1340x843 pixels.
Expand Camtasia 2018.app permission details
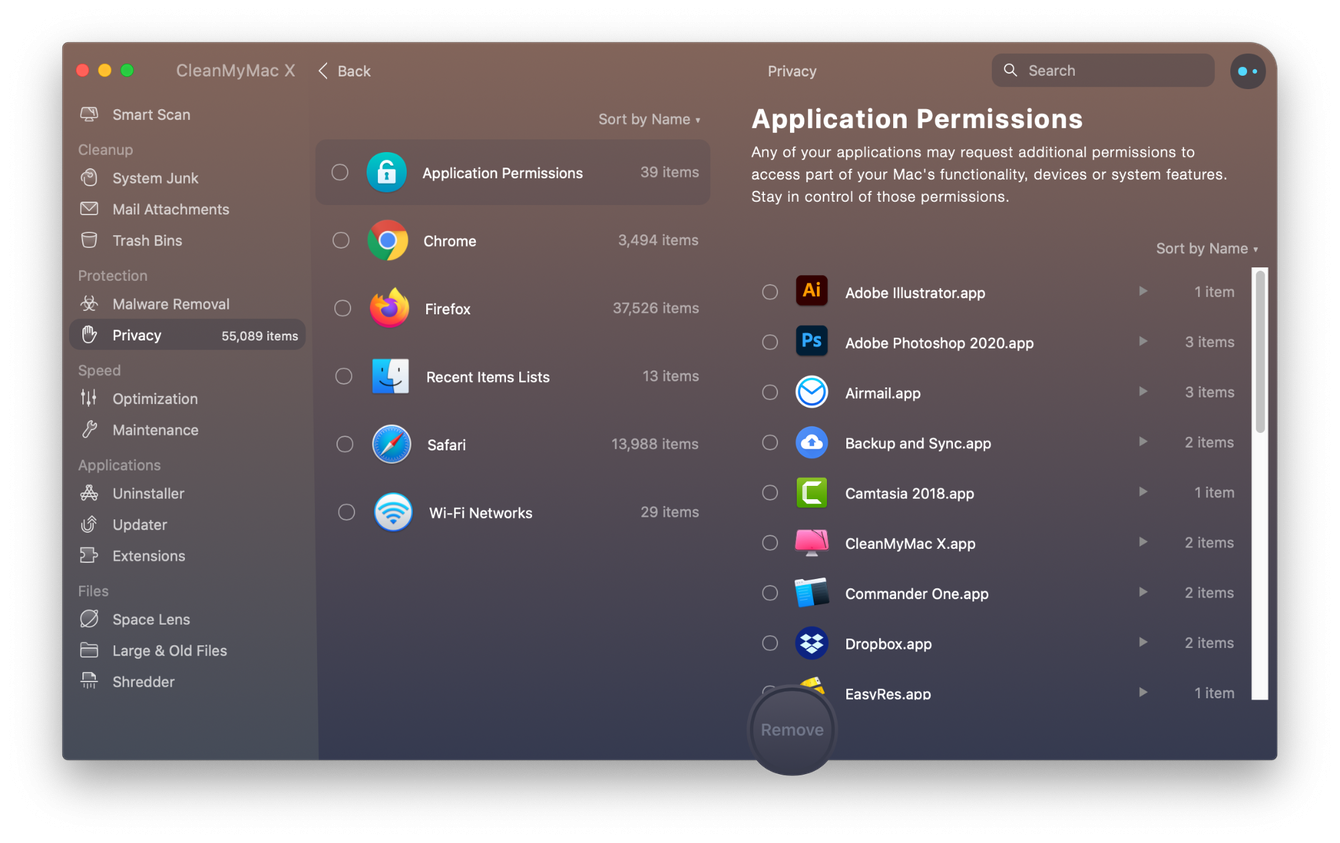[x=1142, y=492]
